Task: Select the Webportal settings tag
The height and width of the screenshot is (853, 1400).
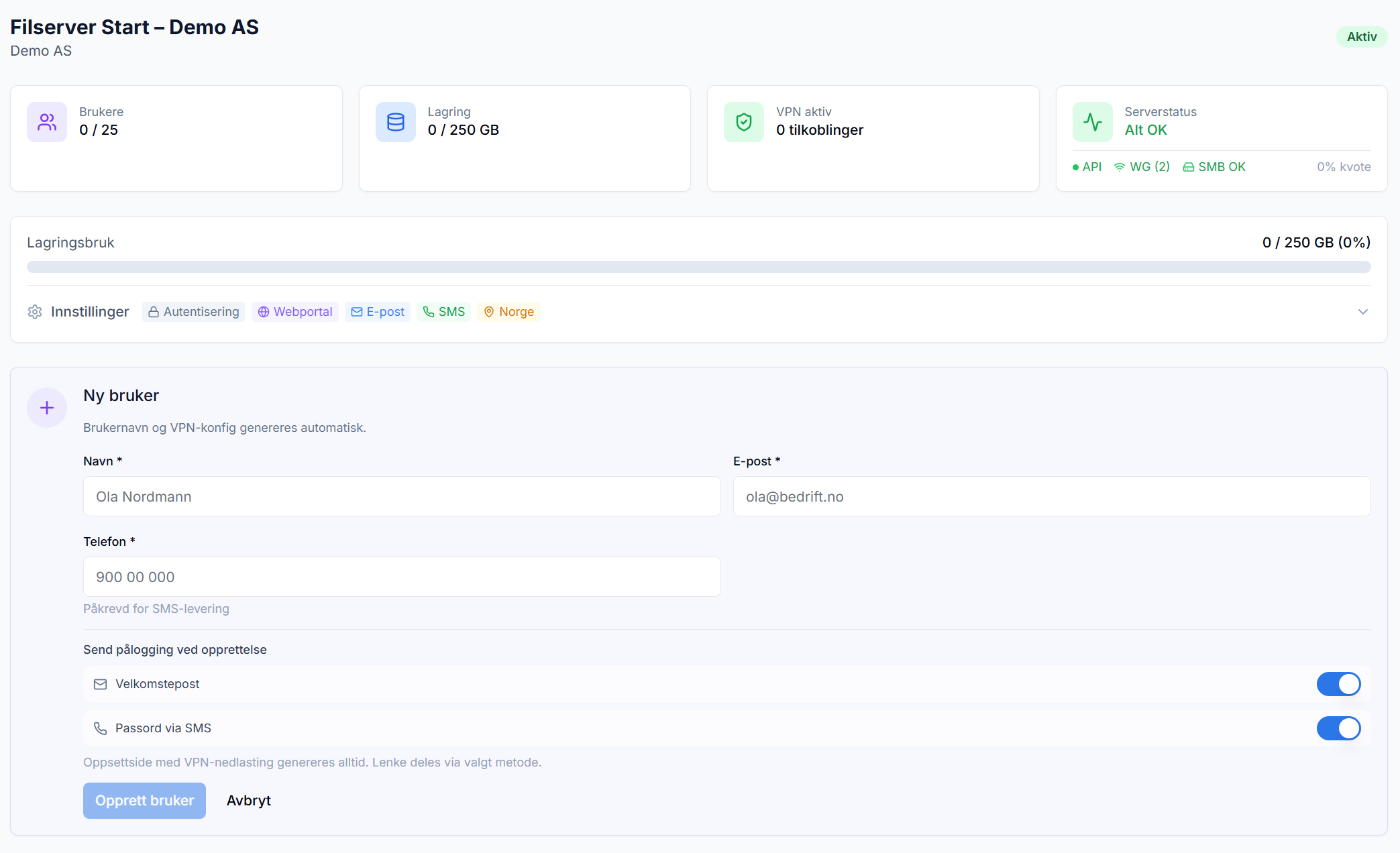Action: (295, 312)
